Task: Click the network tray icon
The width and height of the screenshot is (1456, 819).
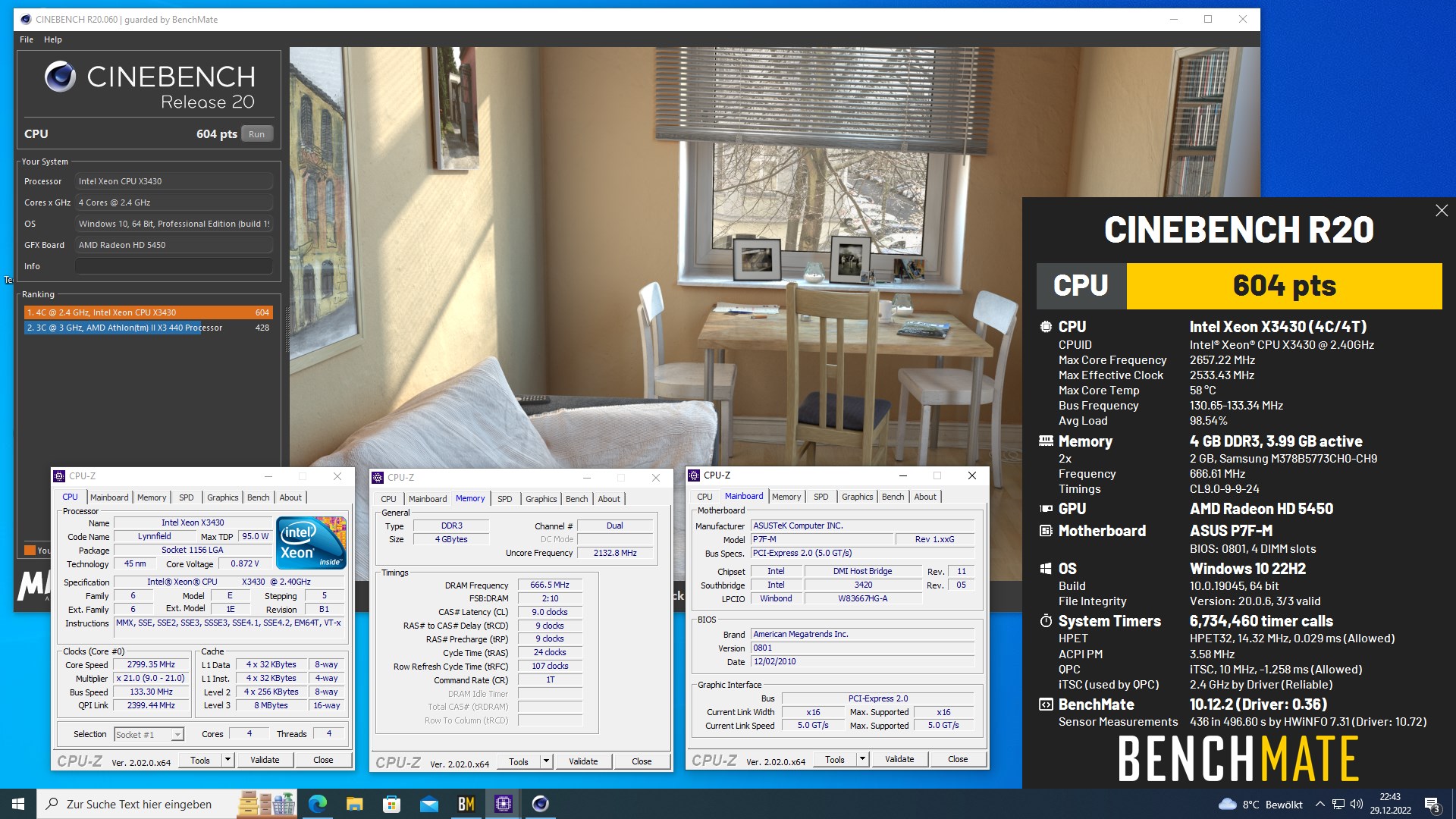Action: tap(1338, 805)
